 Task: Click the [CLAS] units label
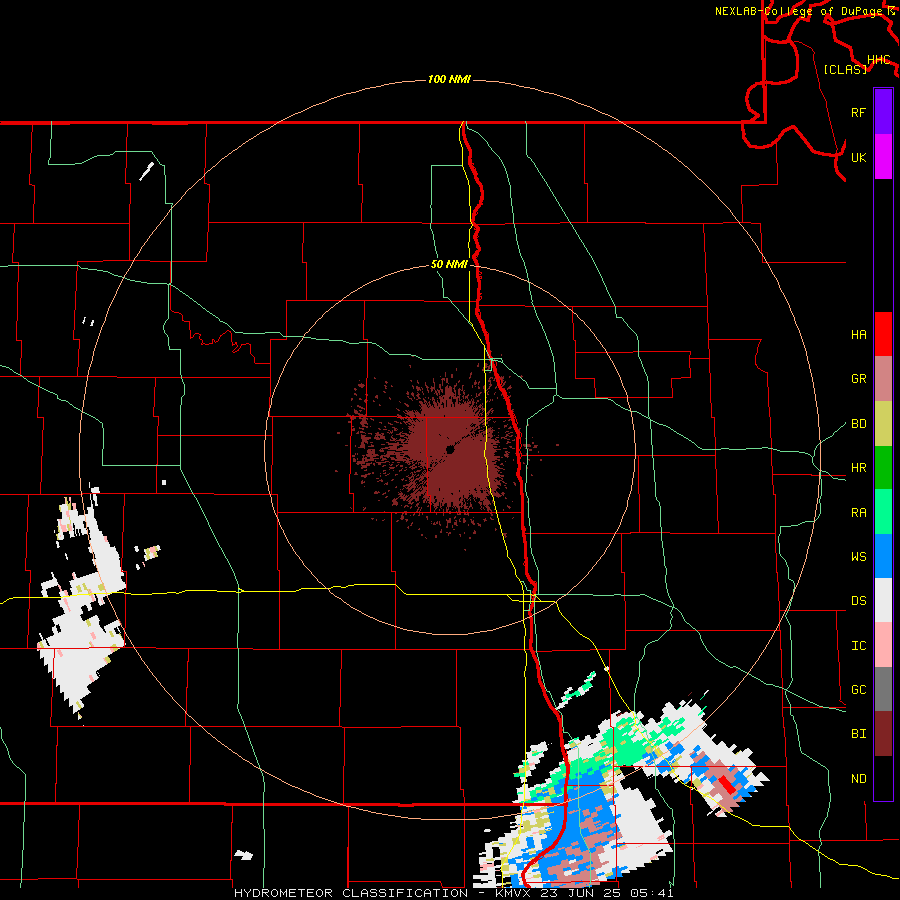pos(845,70)
